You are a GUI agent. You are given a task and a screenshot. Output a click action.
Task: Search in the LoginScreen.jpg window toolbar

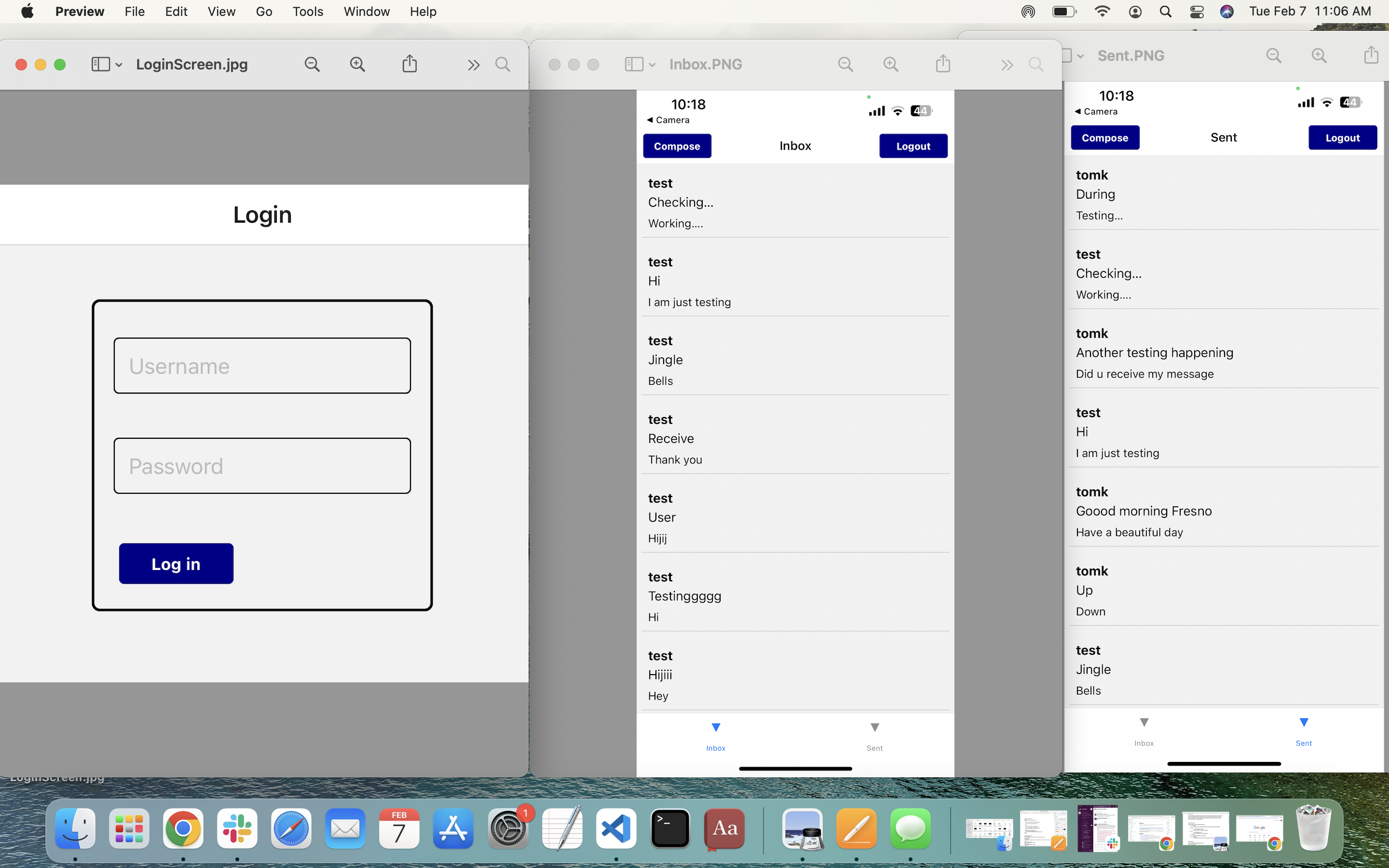(x=502, y=64)
